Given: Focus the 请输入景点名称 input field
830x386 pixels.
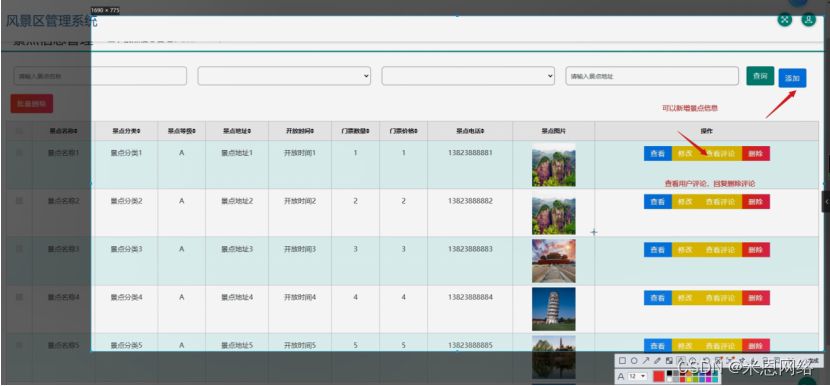Looking at the screenshot, I should pos(100,76).
